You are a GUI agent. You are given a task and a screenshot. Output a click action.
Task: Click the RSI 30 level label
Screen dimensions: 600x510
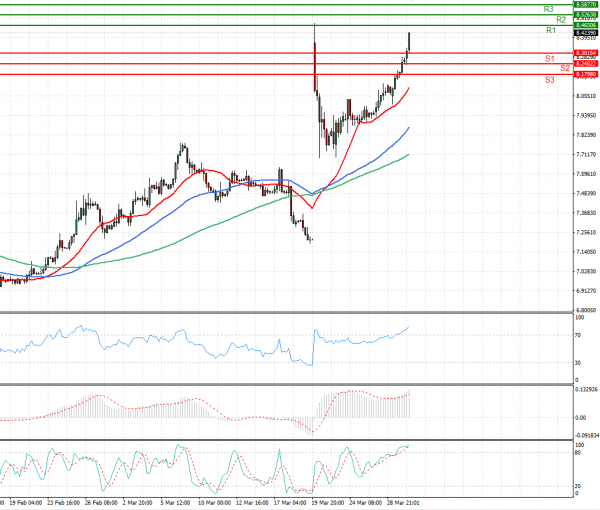point(578,363)
